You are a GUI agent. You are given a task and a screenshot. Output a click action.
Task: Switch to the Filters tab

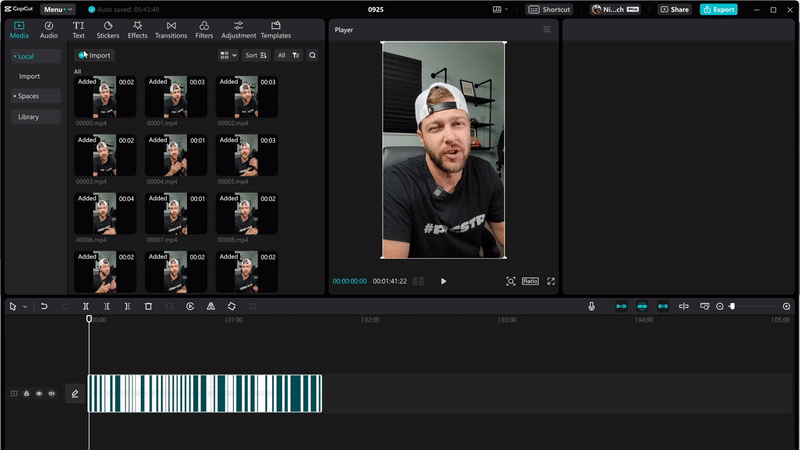pos(204,30)
